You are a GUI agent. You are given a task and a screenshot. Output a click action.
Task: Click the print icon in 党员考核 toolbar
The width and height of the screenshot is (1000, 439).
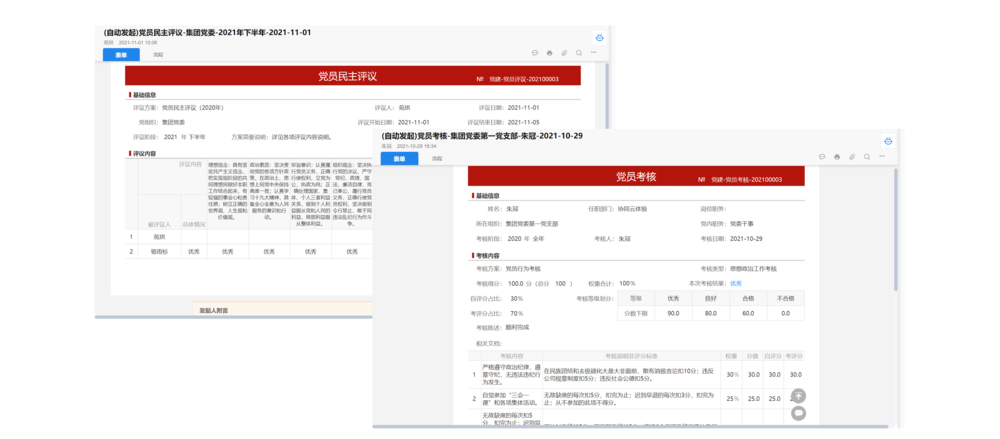coord(836,158)
